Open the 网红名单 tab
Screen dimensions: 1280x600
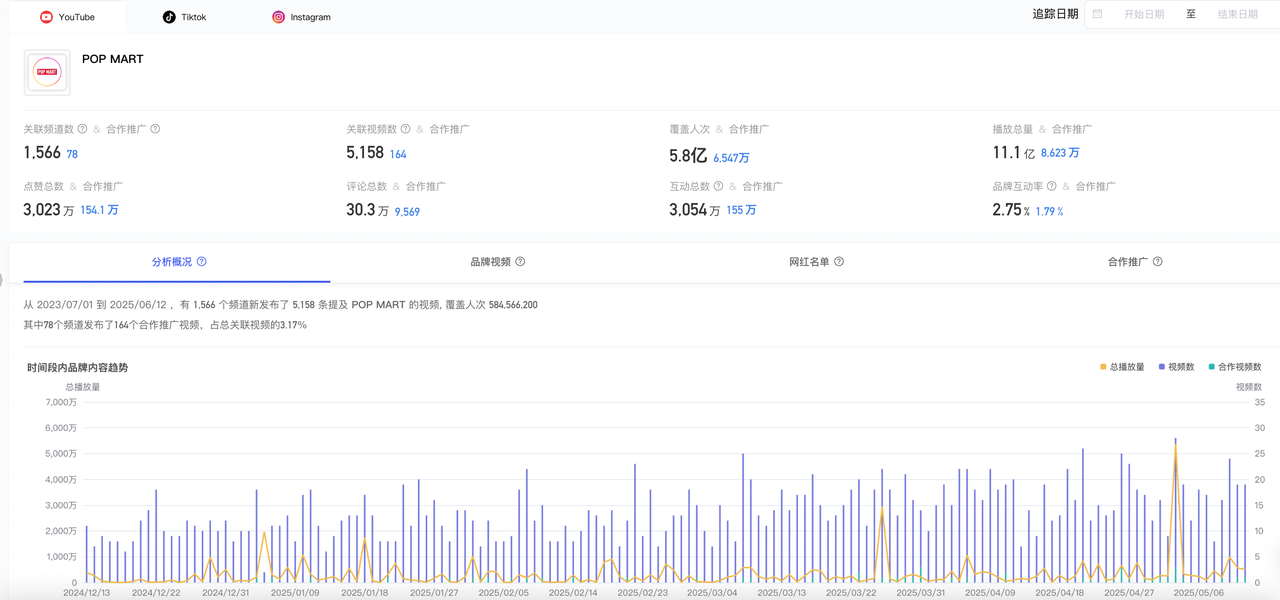pos(816,262)
